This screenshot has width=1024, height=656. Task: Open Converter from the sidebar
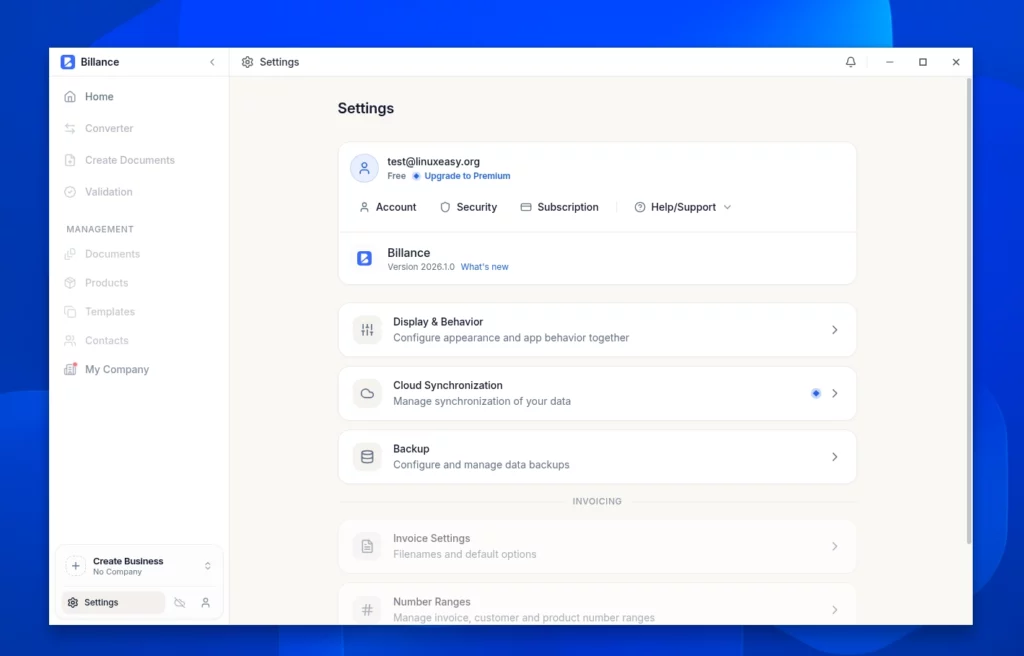[140, 128]
